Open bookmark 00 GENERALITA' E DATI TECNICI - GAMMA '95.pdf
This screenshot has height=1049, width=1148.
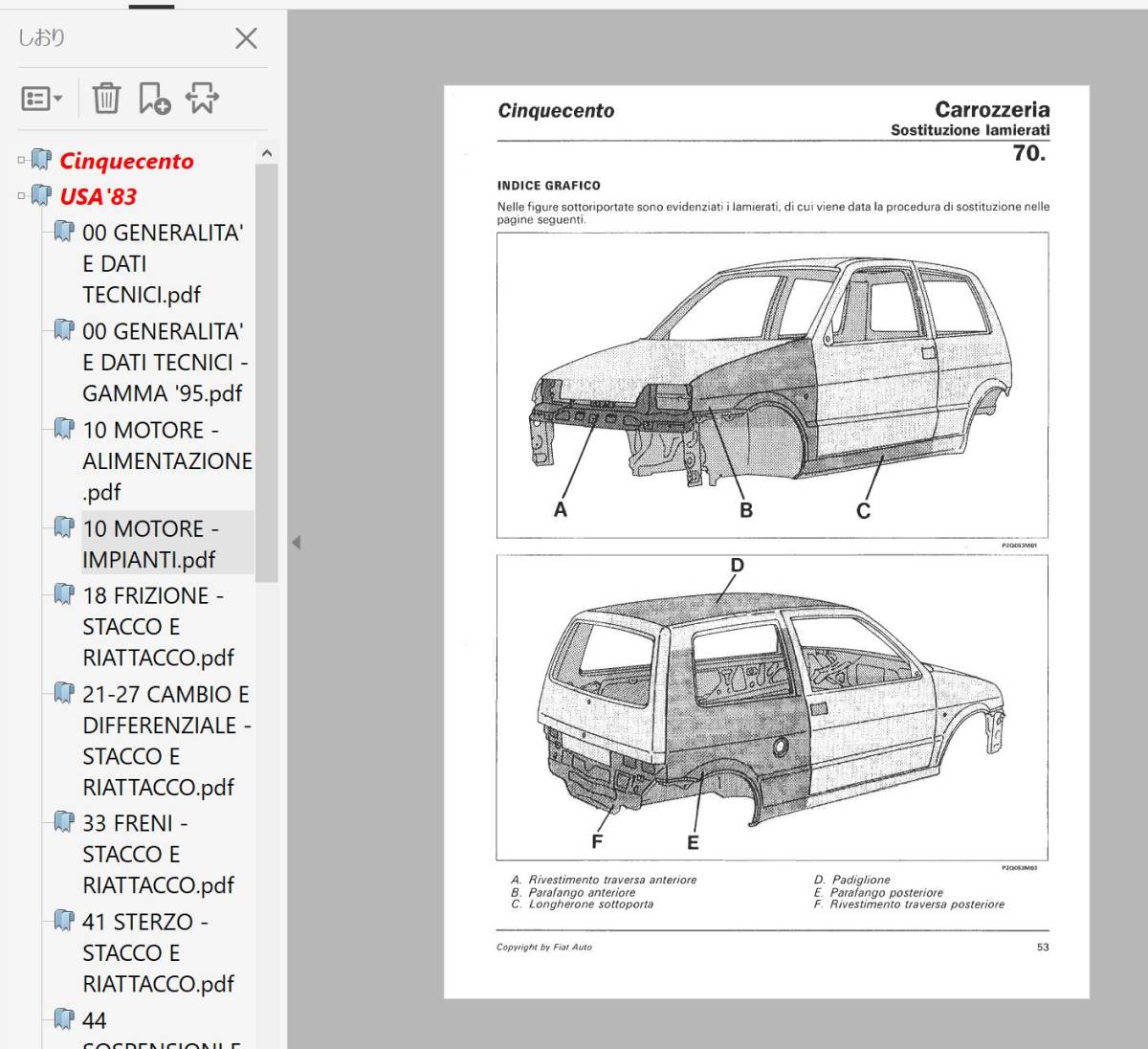point(166,362)
